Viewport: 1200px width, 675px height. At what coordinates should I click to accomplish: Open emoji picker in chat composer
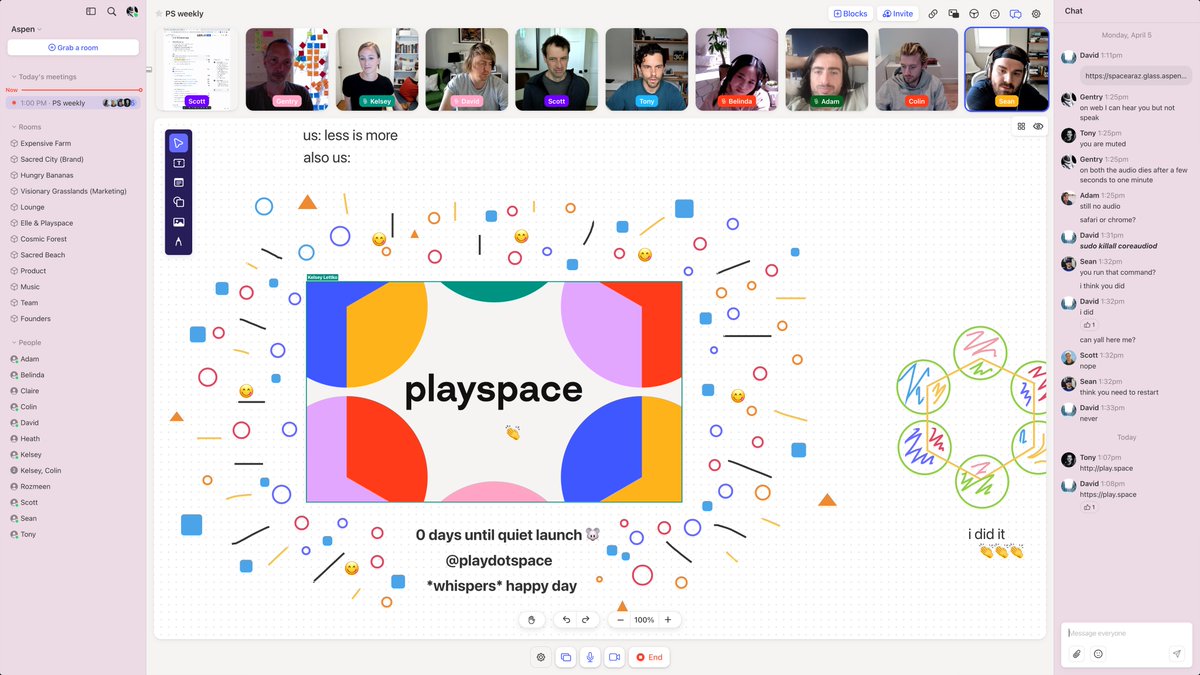click(1098, 654)
